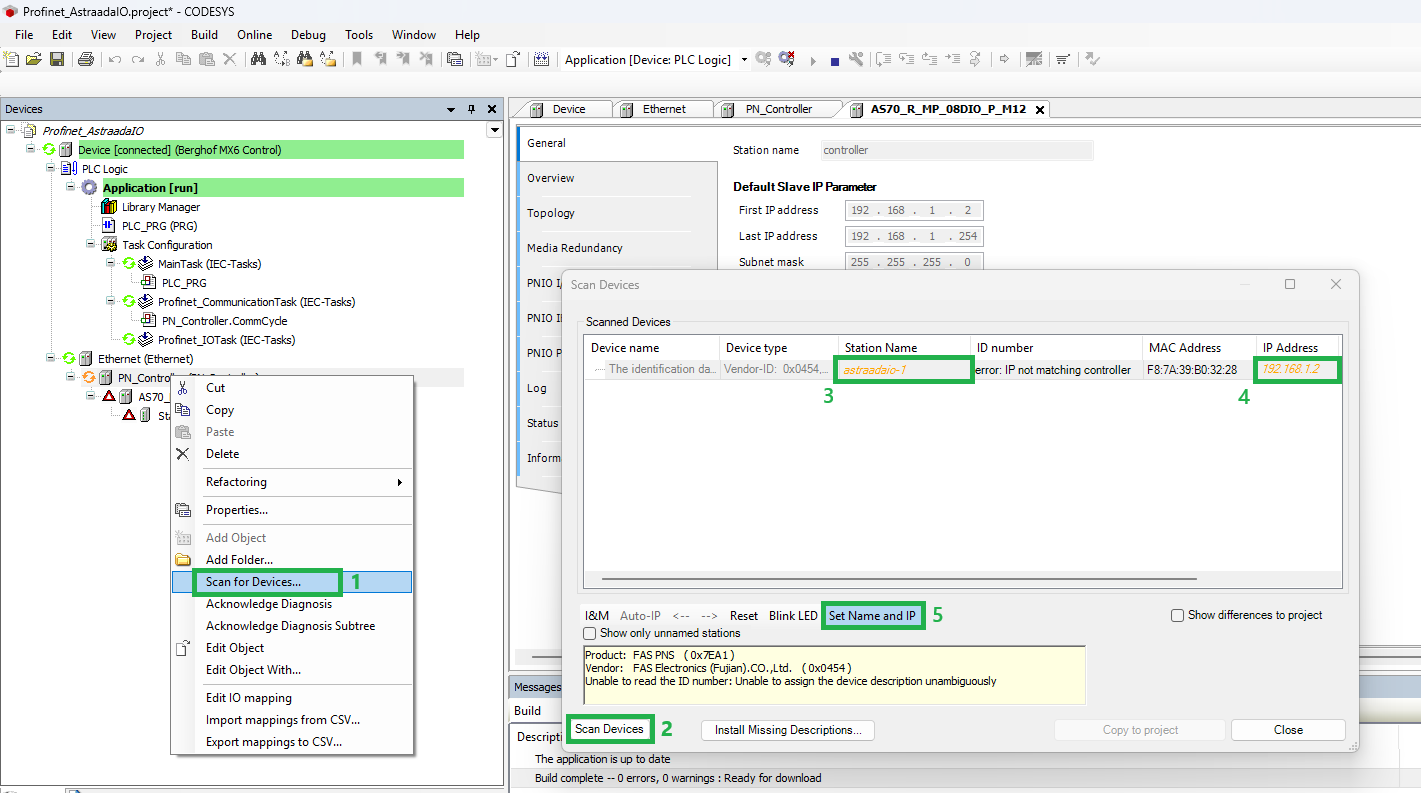Enable Show only unnamed stations checkbox

click(x=590, y=633)
